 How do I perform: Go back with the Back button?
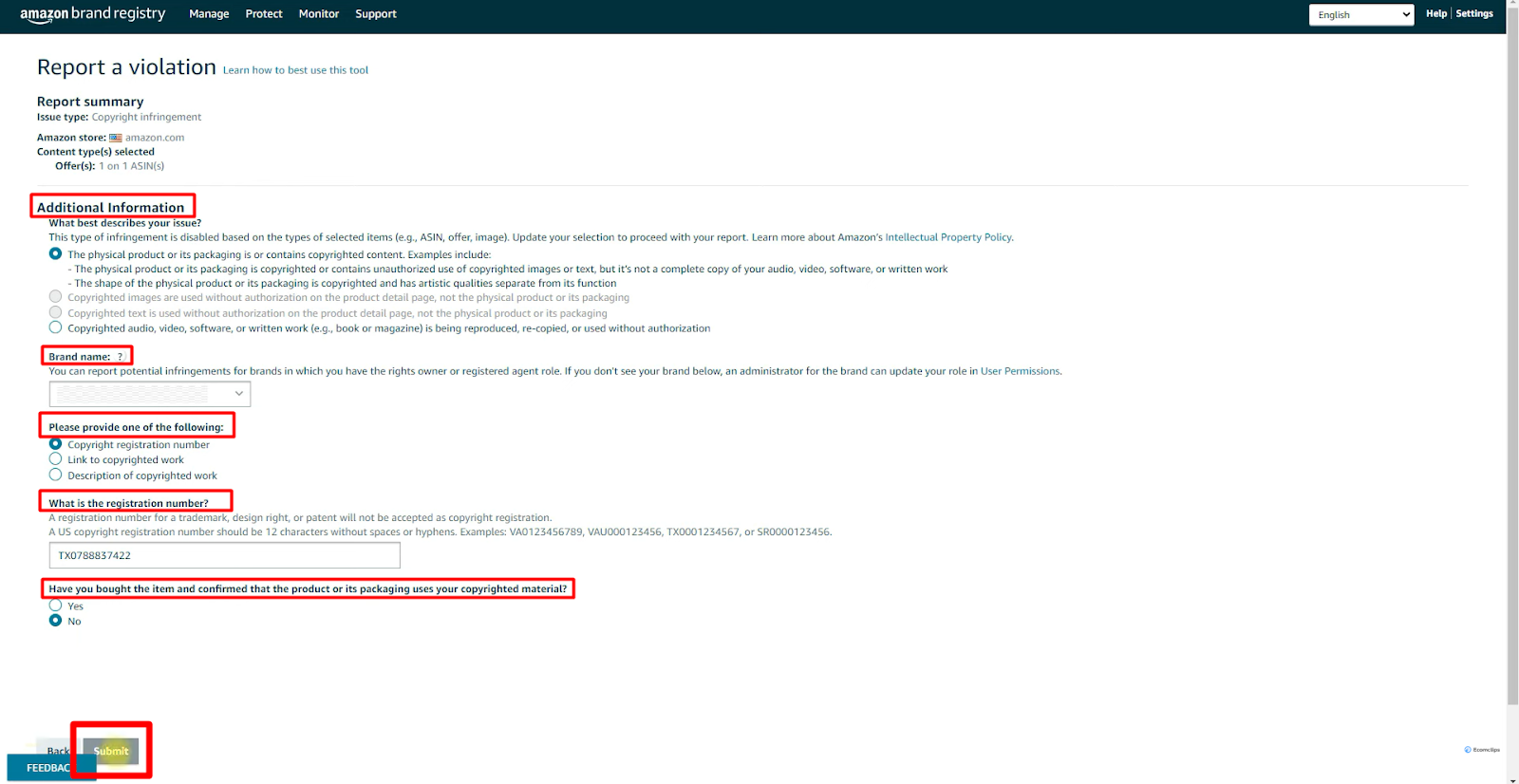pos(59,751)
